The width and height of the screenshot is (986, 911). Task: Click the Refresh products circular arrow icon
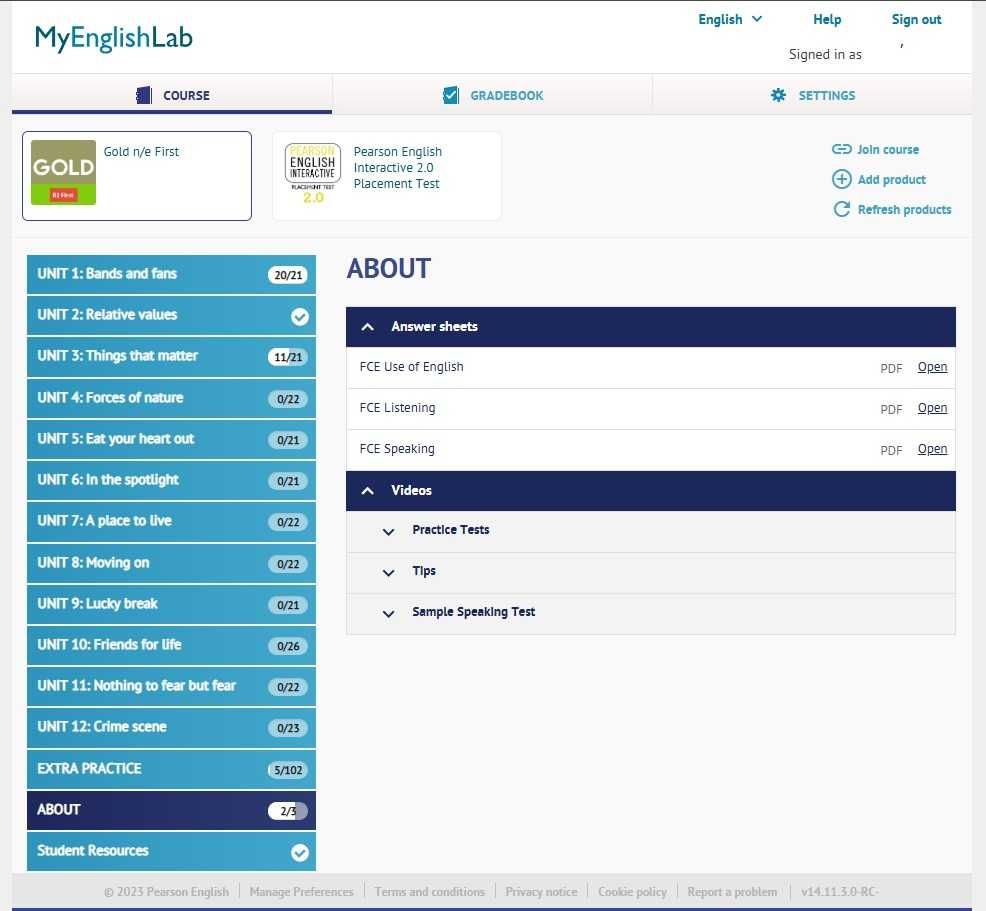tap(841, 209)
